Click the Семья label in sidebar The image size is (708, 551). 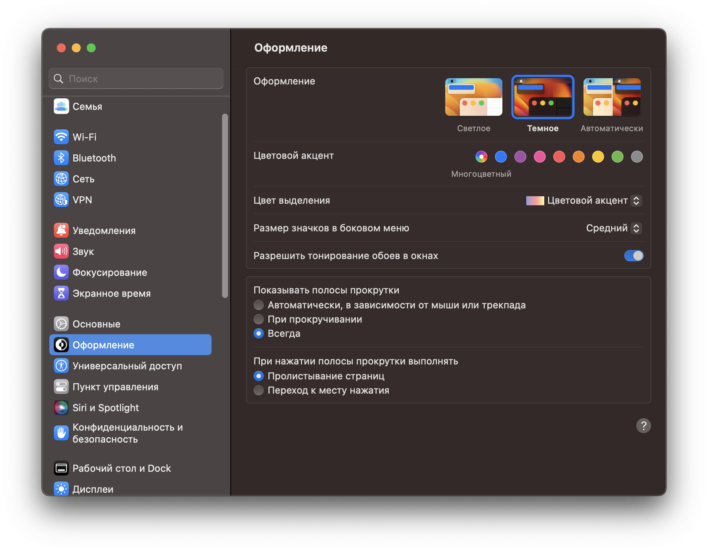pos(87,107)
